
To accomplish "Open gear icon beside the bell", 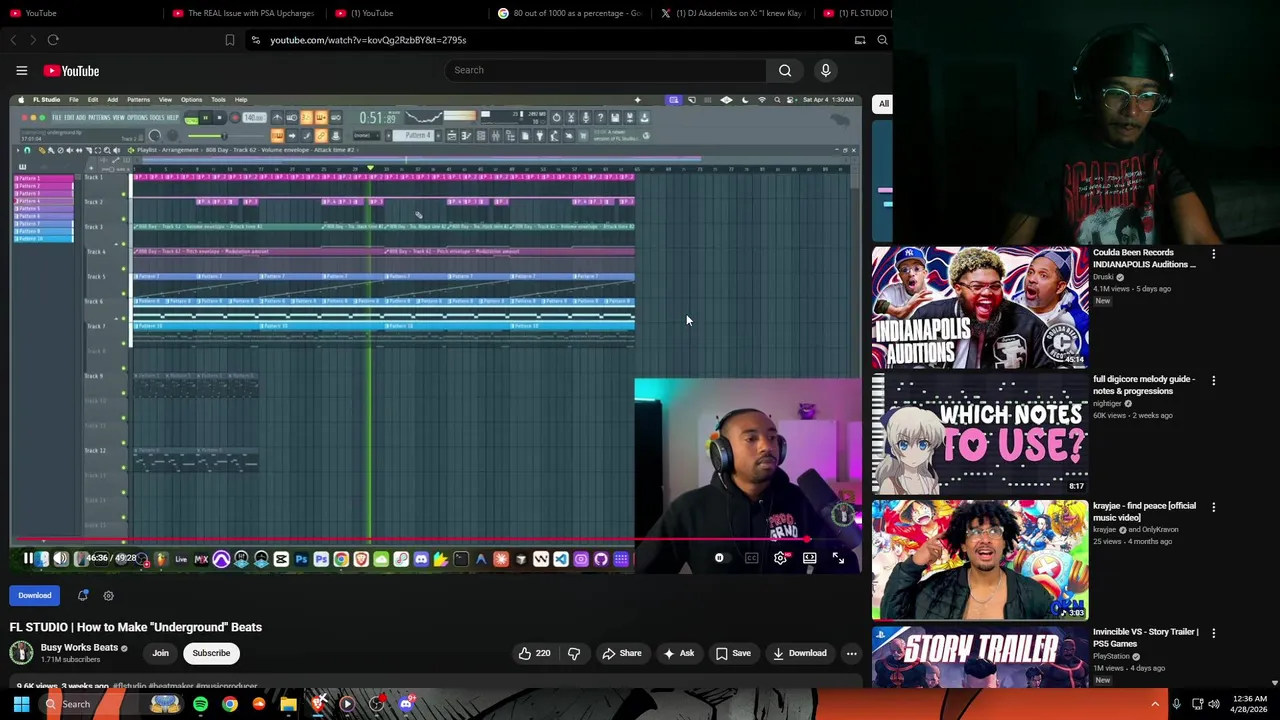I will click(x=108, y=595).
